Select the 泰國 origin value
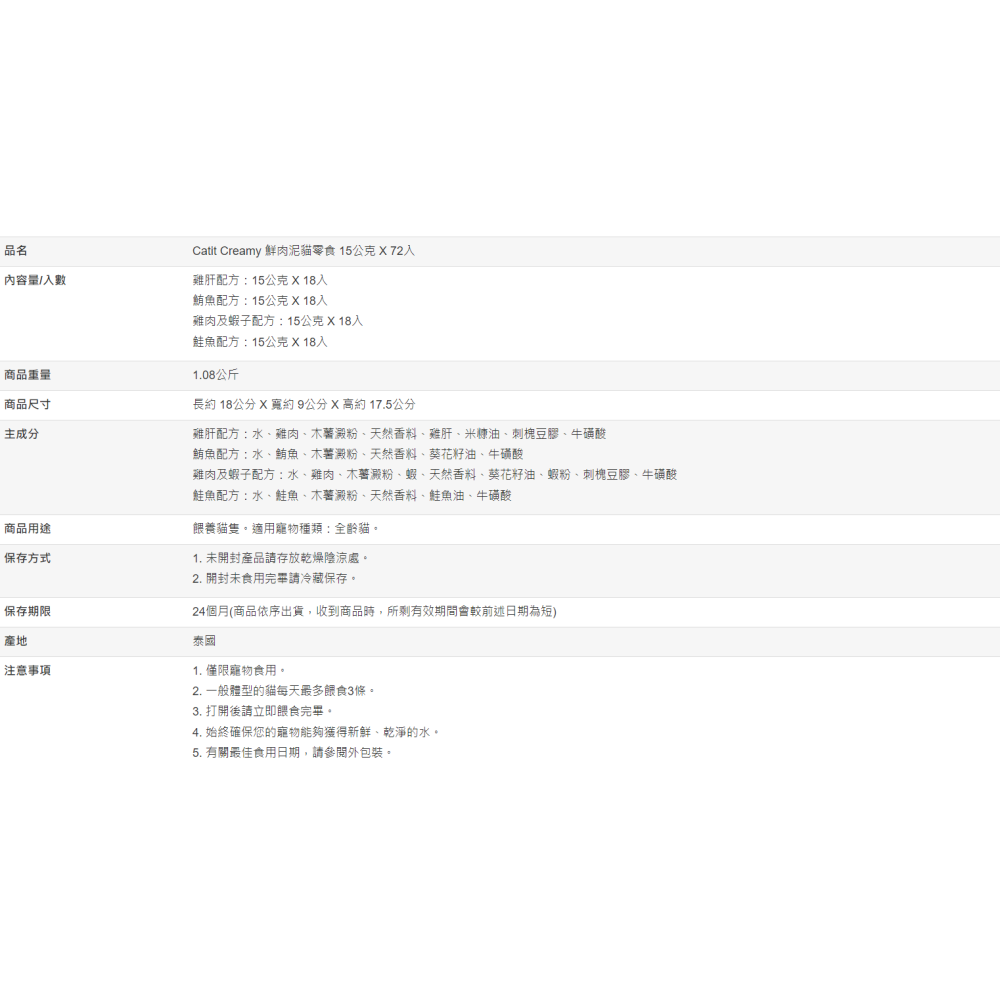The image size is (1000, 1000). [204, 641]
